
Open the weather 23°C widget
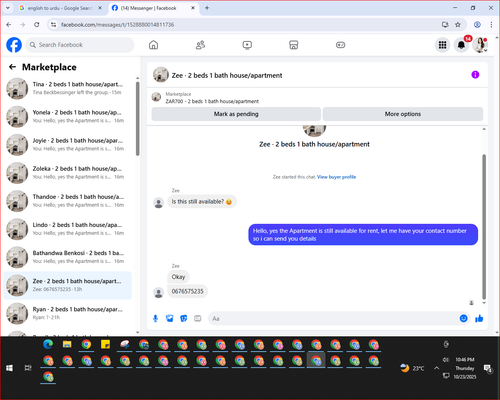coord(412,368)
